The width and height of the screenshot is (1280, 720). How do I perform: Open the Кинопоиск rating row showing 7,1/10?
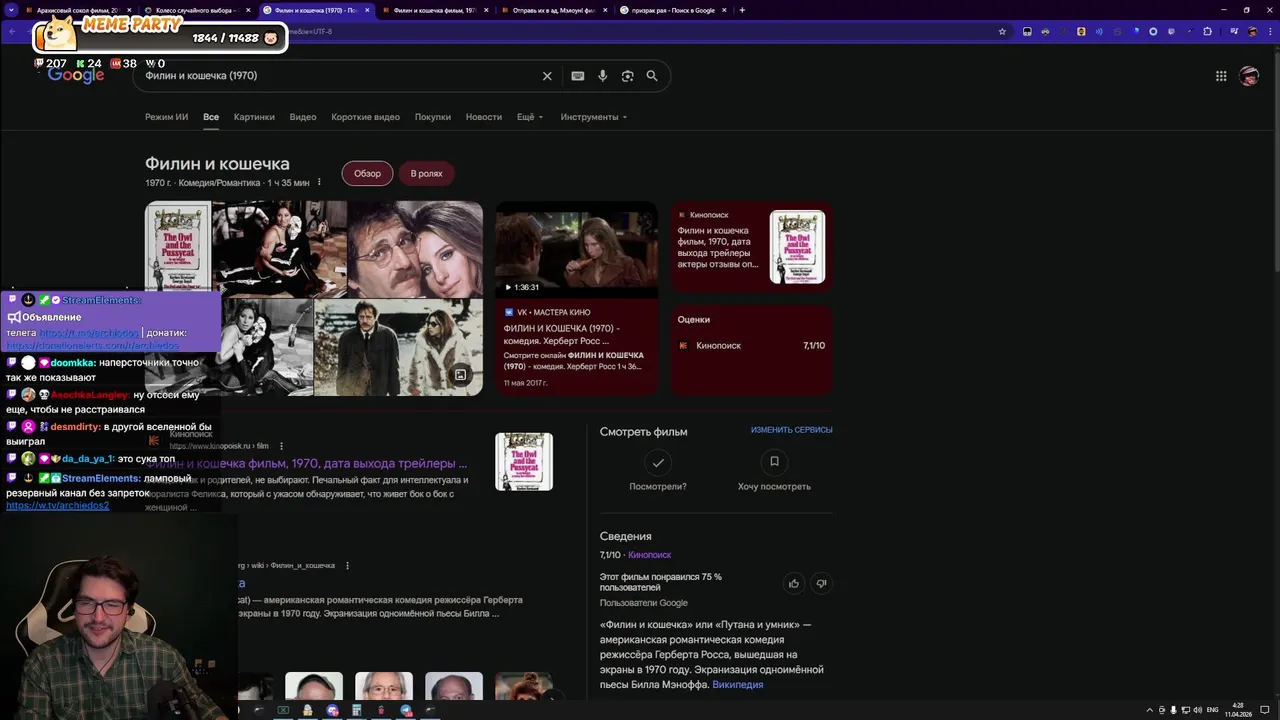pos(752,345)
